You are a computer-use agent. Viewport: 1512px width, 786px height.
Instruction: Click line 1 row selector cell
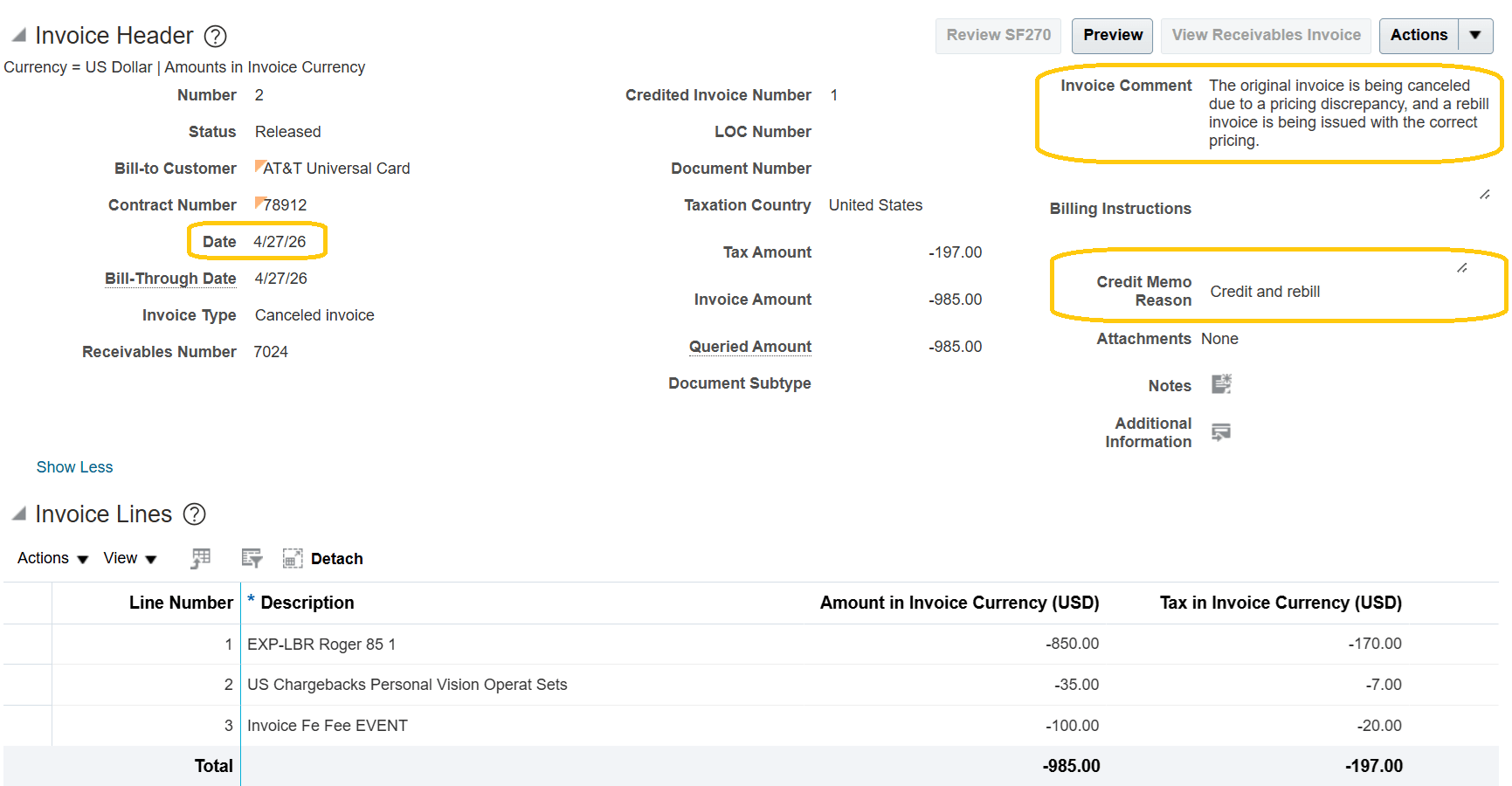coord(27,645)
